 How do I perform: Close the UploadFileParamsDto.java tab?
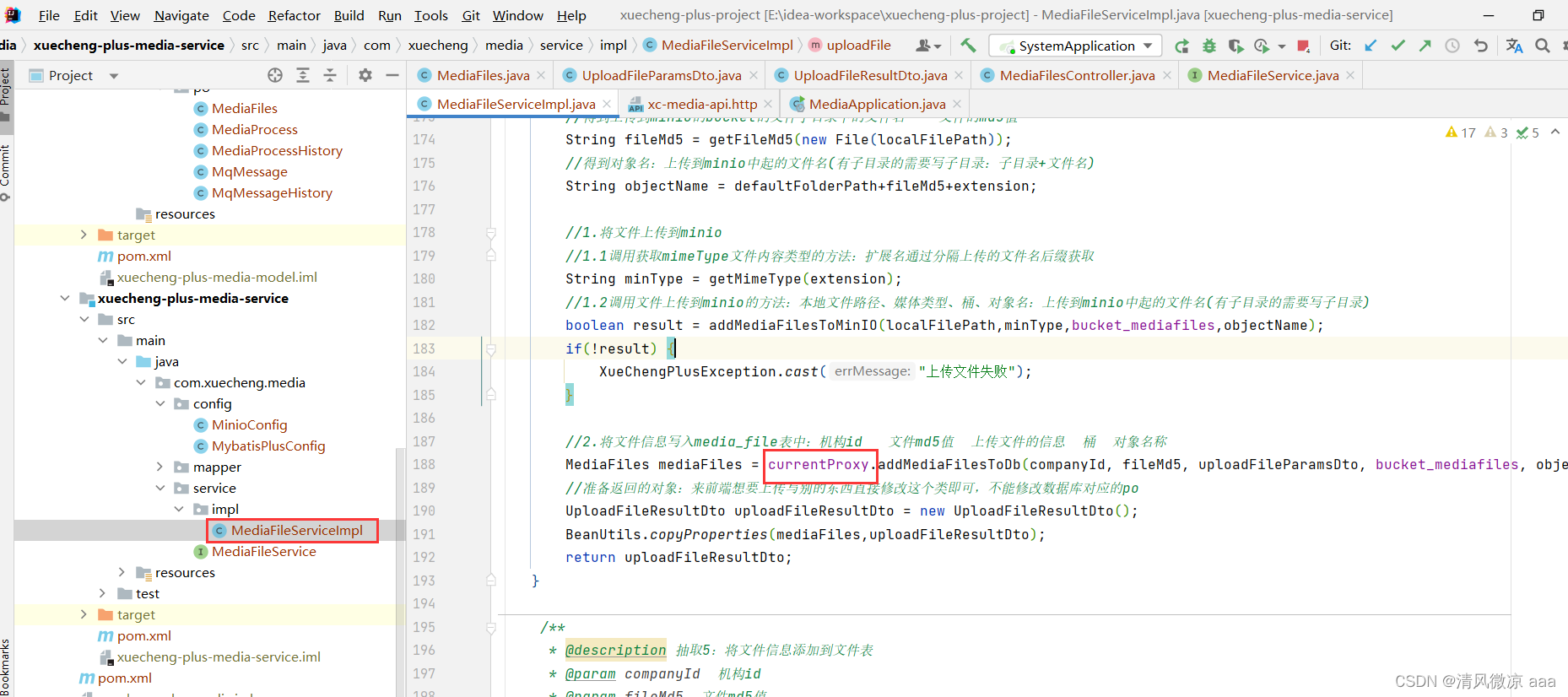click(754, 75)
